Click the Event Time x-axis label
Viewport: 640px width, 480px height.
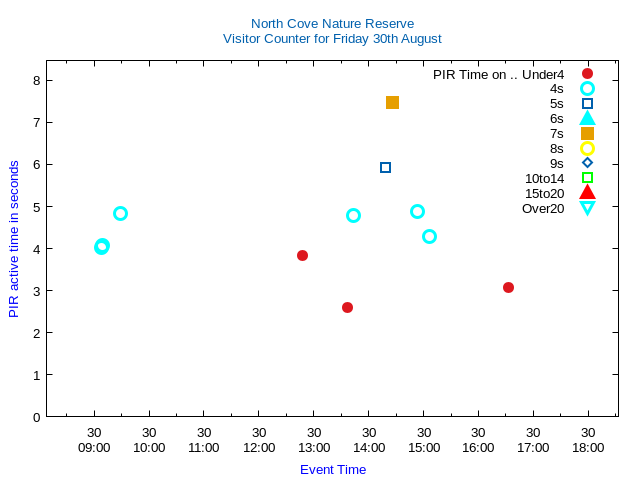(x=333, y=469)
